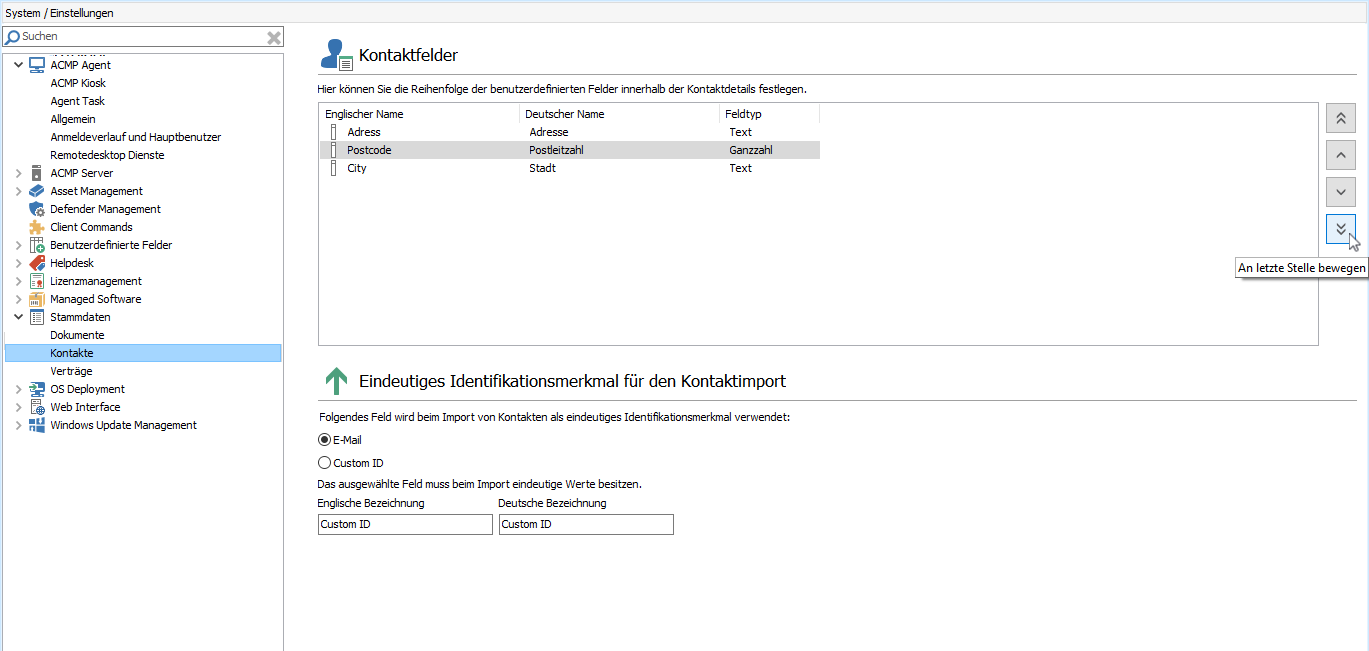The height and width of the screenshot is (651, 1369).
Task: Click the Englische Bezeichnung input field
Action: pyautogui.click(x=405, y=524)
